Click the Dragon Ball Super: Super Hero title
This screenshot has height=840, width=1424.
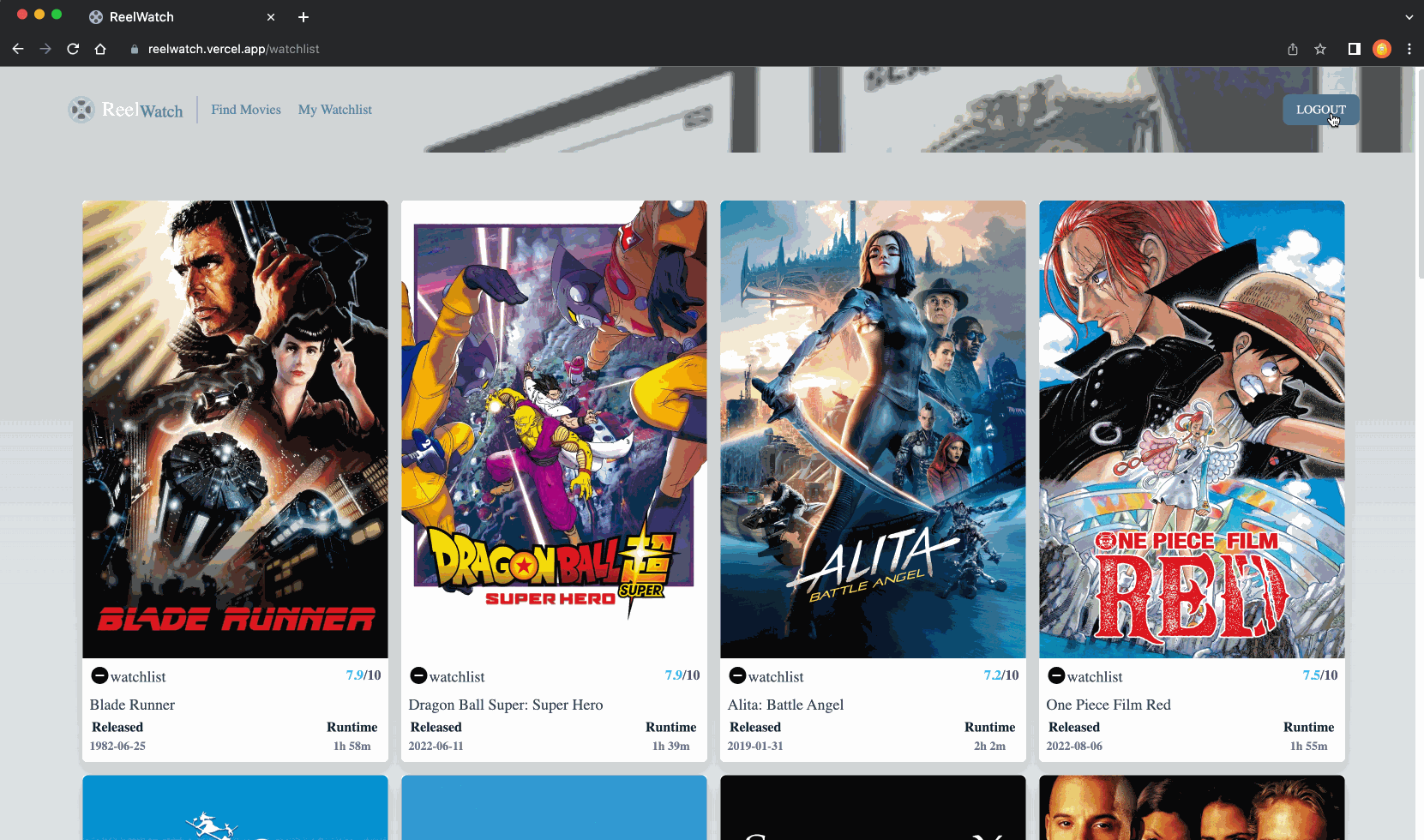tap(506, 705)
